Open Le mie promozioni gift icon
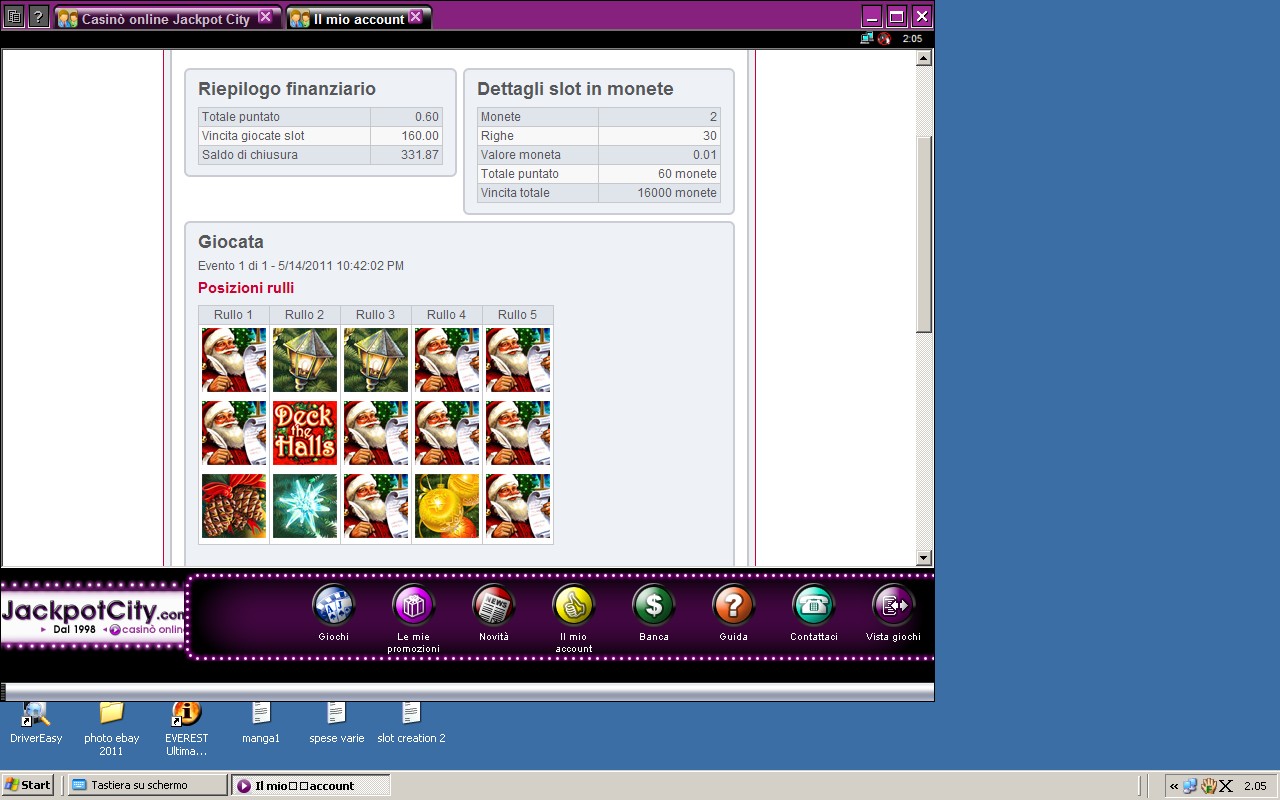This screenshot has height=800, width=1280. [x=413, y=605]
